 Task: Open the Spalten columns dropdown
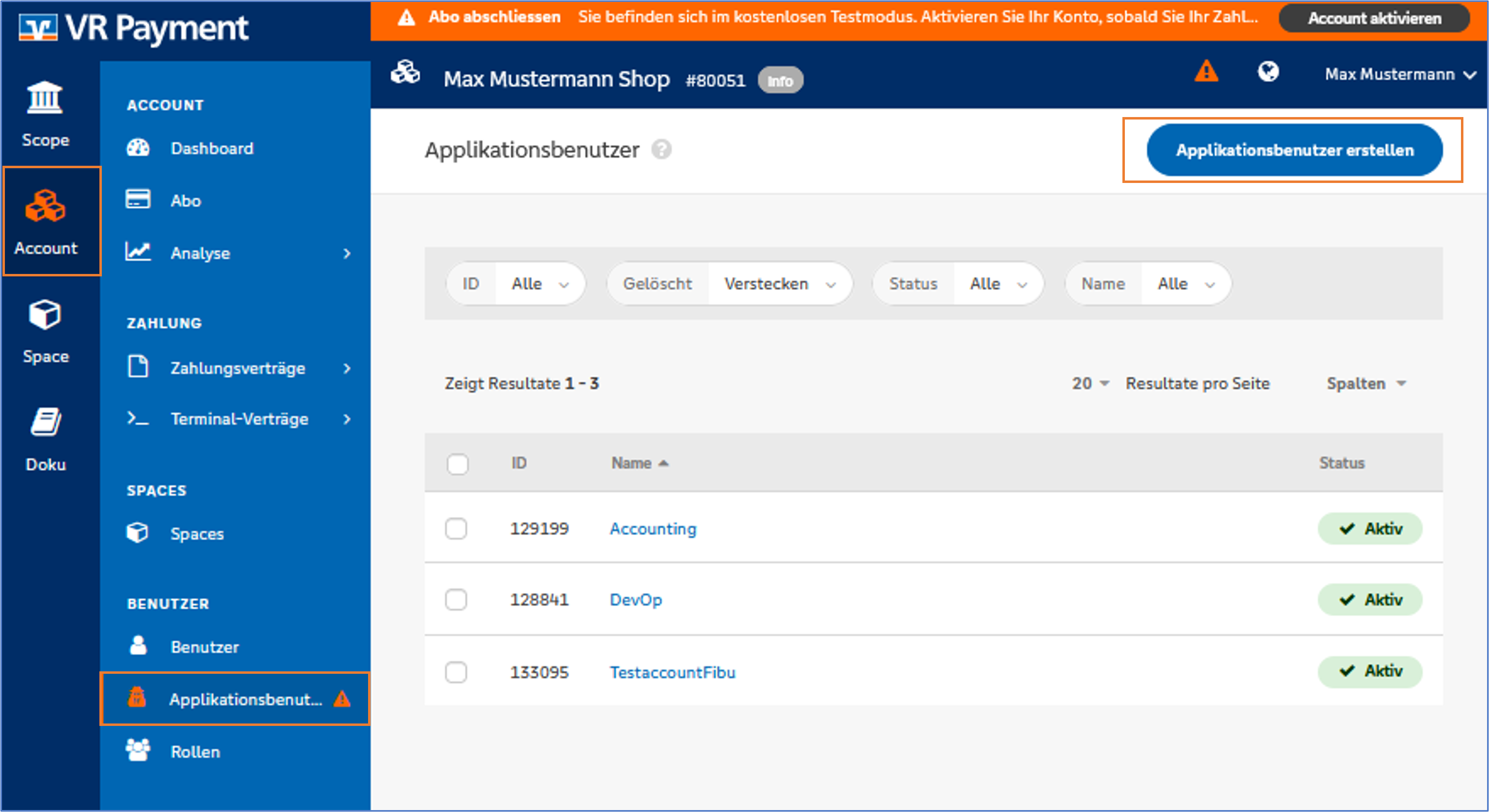[1366, 383]
